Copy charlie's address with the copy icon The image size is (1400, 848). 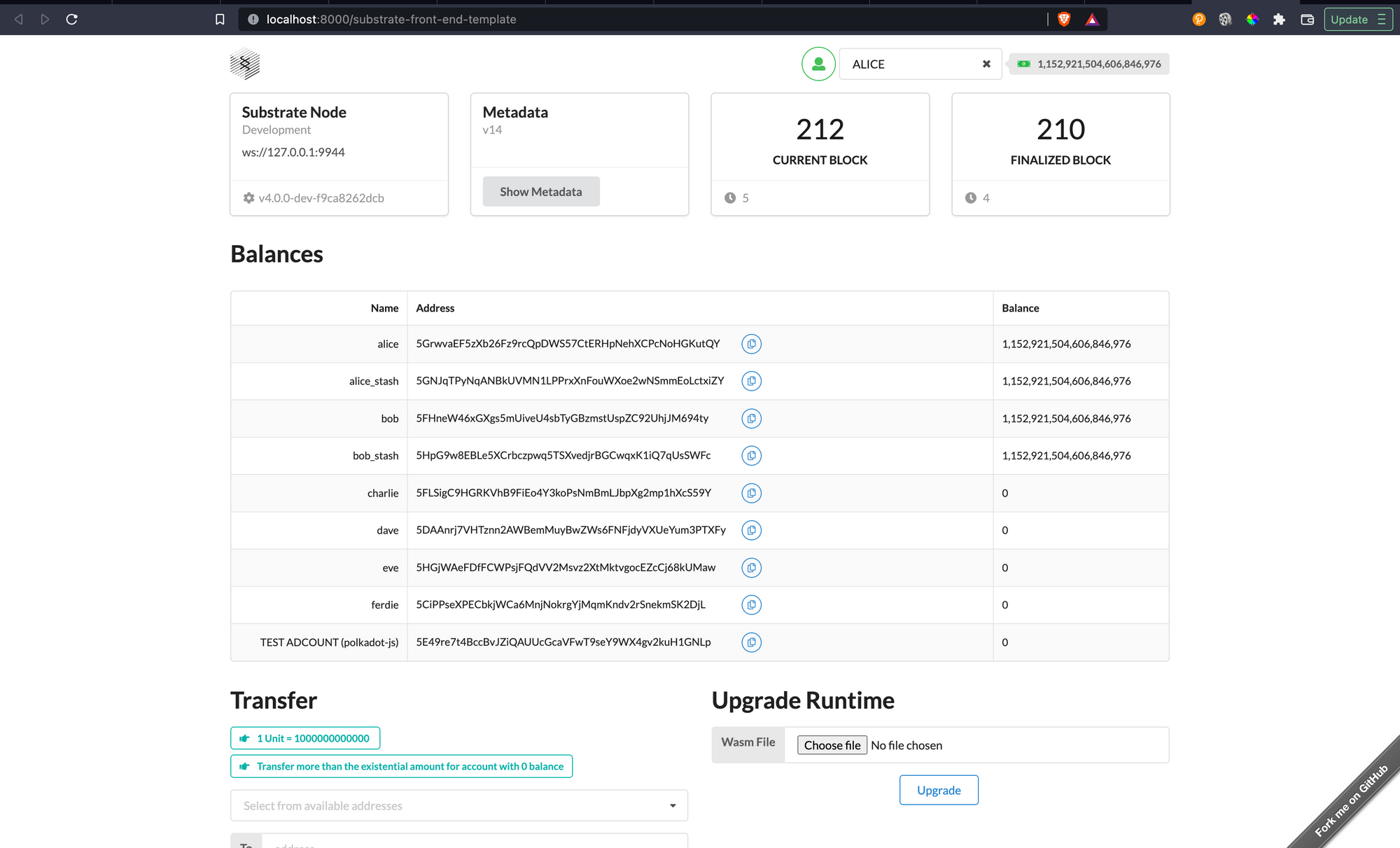[751, 493]
